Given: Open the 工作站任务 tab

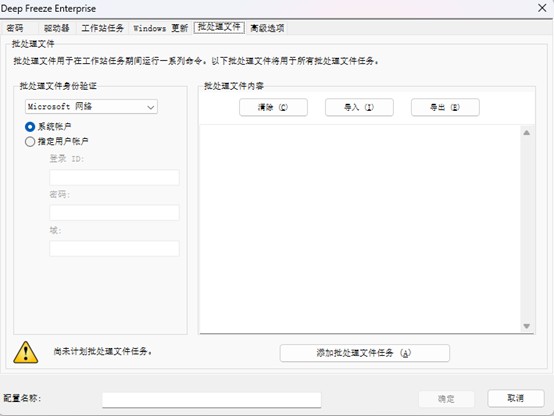Looking at the screenshot, I should (x=102, y=28).
